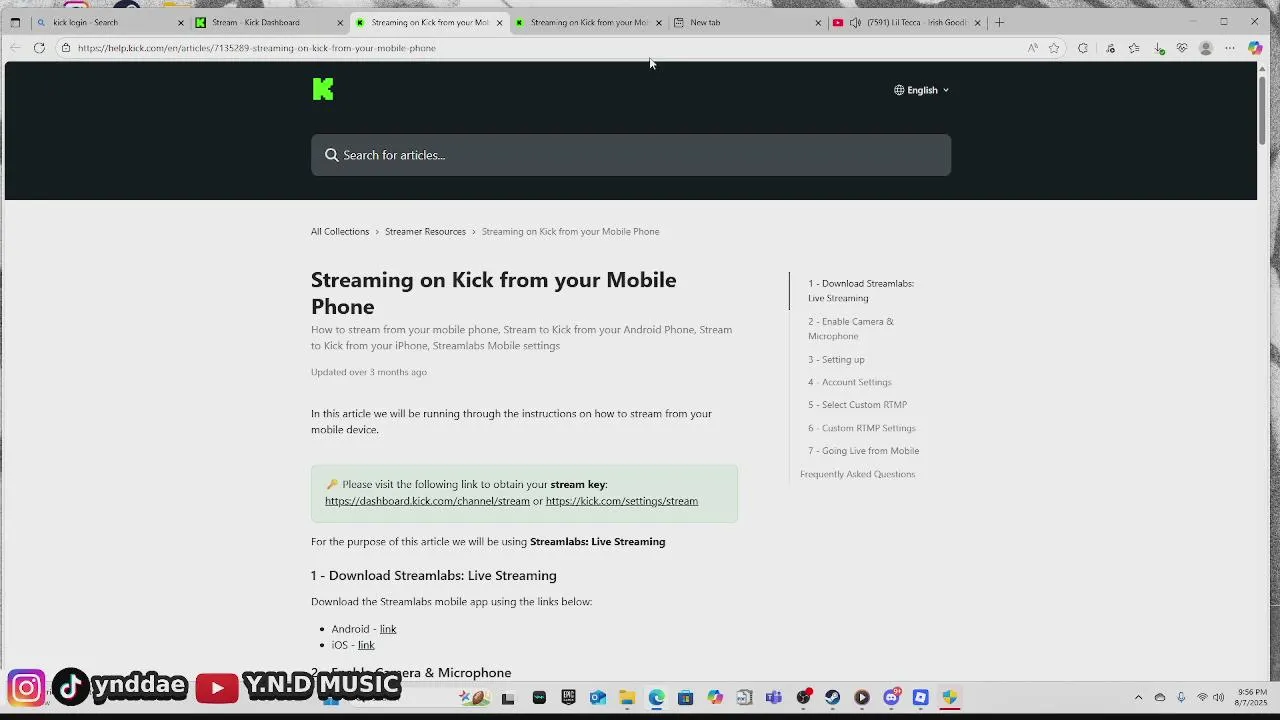Click the browser Back arrow
The width and height of the screenshot is (1280, 720).
coord(15,48)
